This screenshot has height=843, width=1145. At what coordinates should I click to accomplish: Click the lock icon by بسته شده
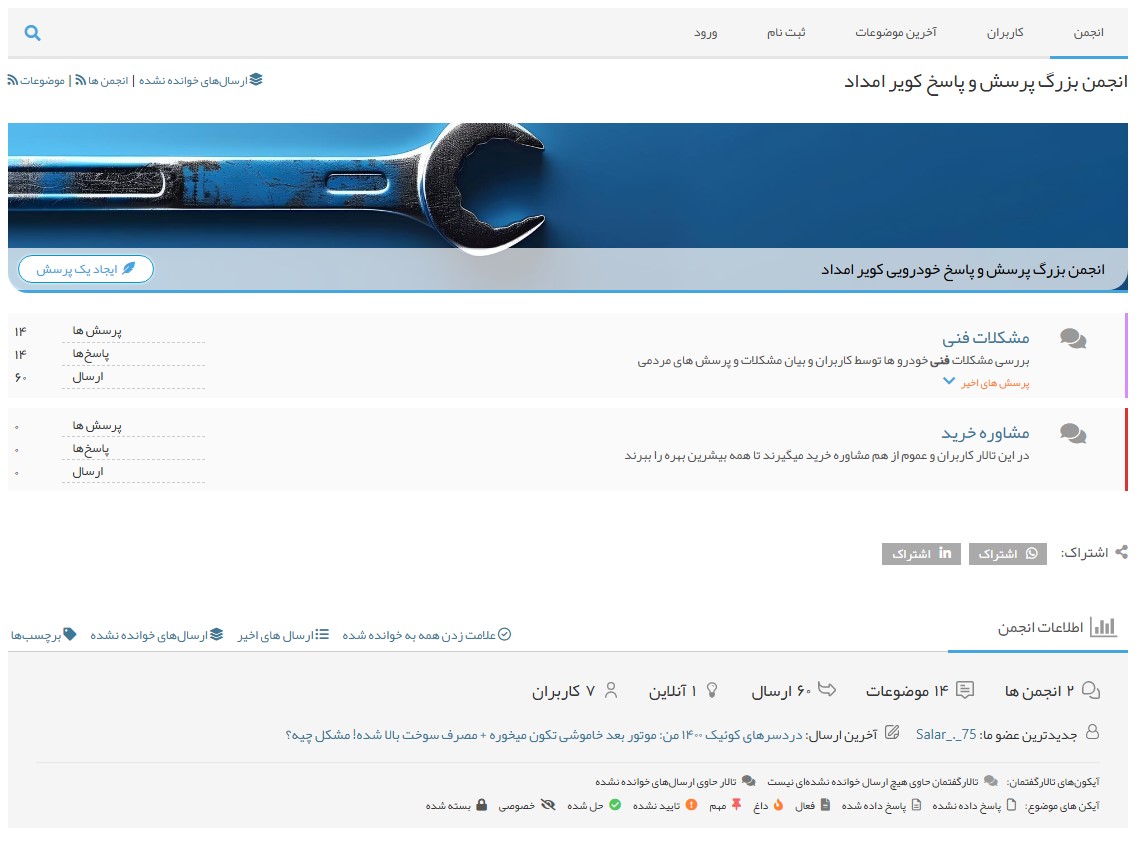(x=481, y=804)
